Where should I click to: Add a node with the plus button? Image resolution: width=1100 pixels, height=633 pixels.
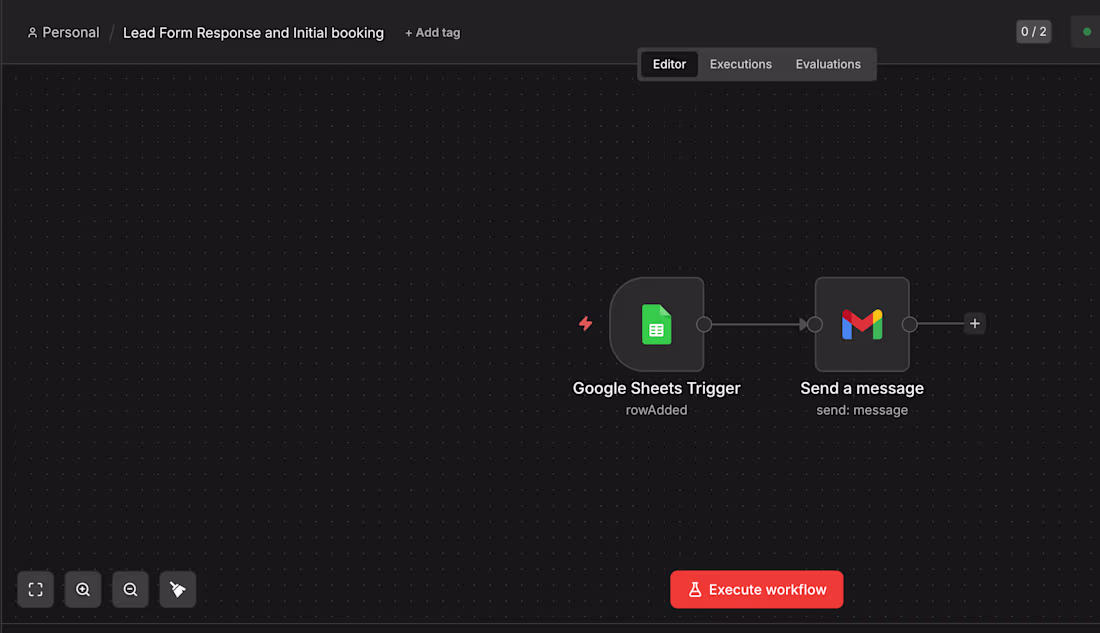coord(975,324)
